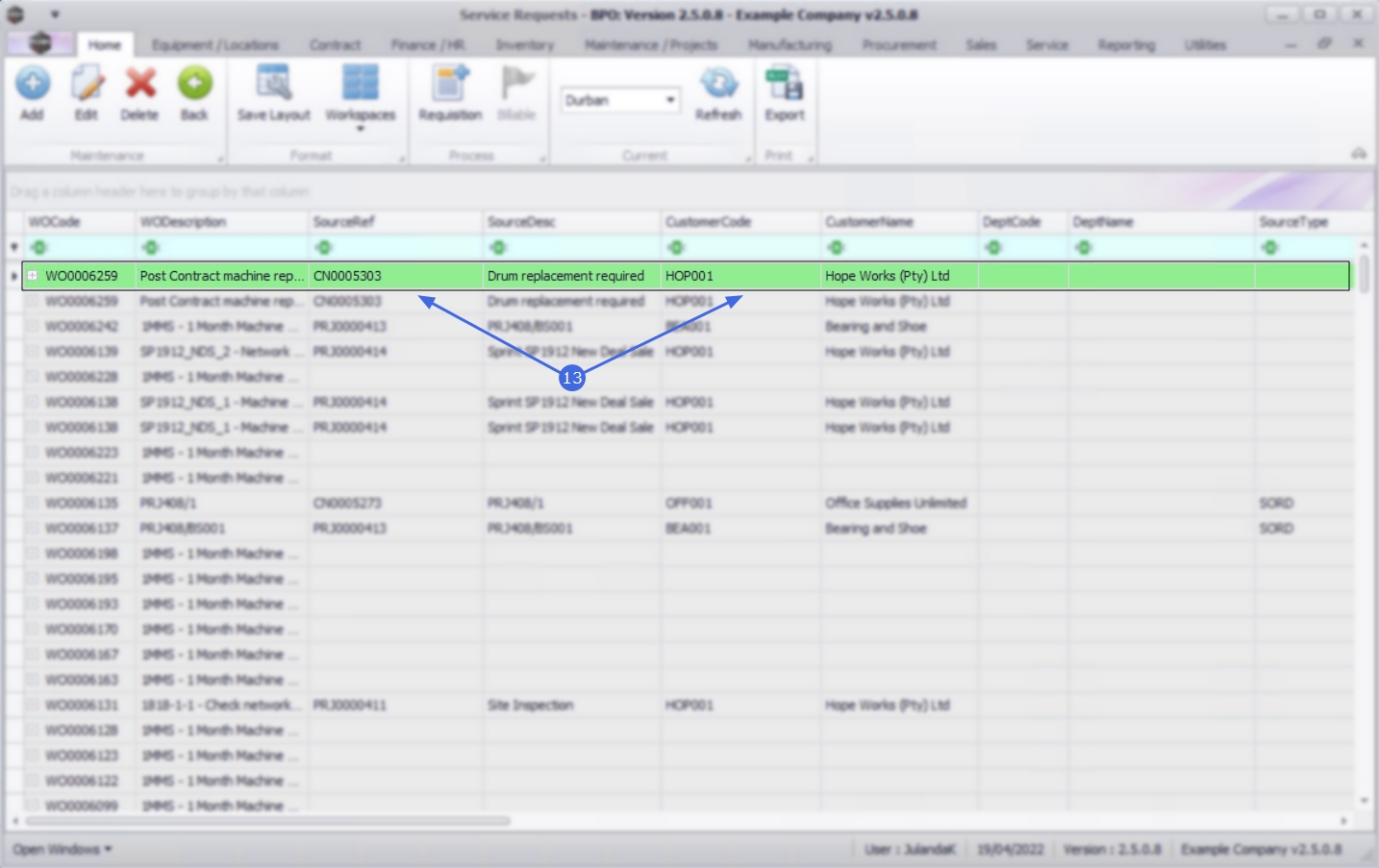Expand the WO0006139 row
The width and height of the screenshot is (1379, 868).
32,352
